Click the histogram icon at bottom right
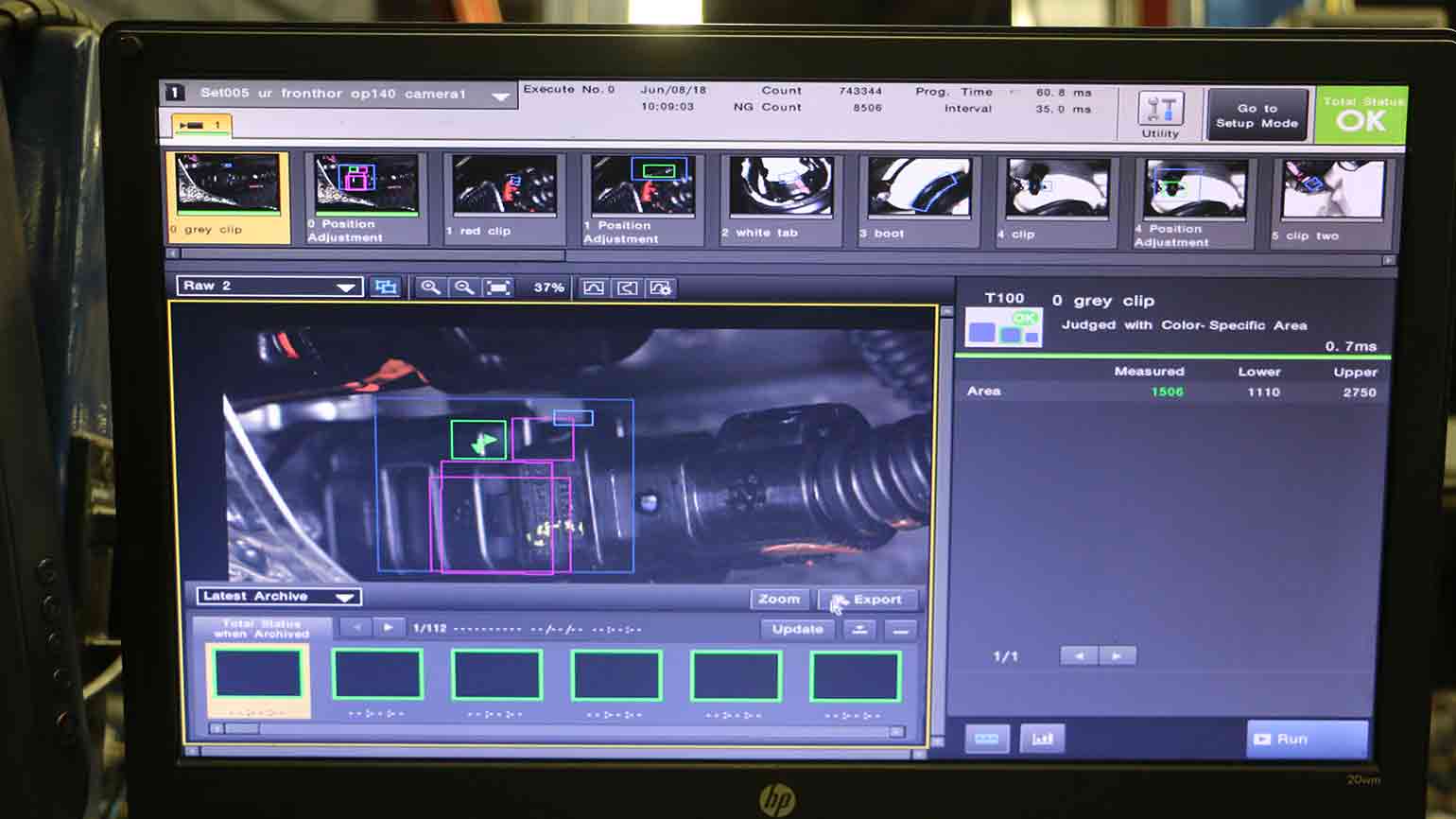1456x819 pixels. (x=1040, y=739)
